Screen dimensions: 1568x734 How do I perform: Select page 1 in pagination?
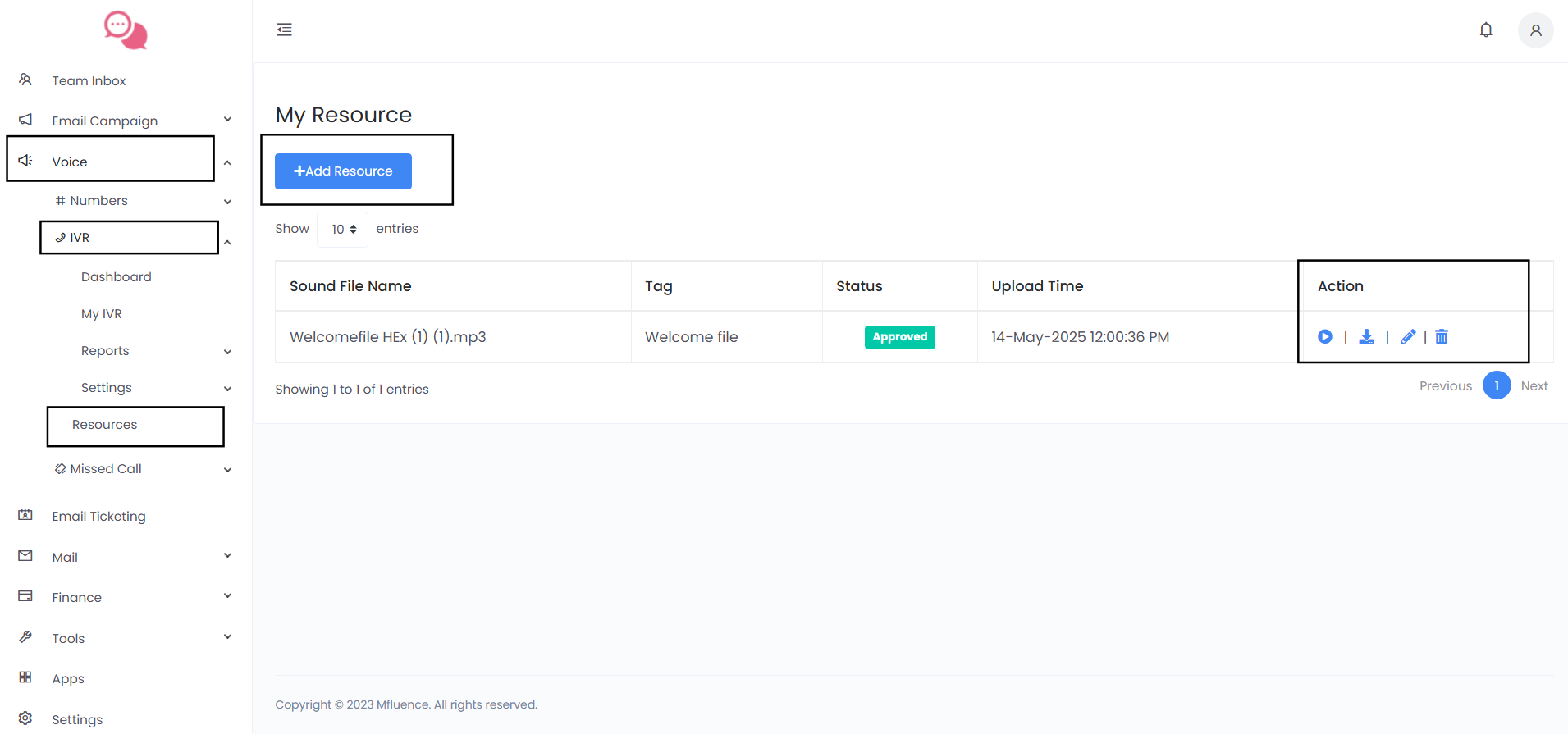click(x=1496, y=386)
